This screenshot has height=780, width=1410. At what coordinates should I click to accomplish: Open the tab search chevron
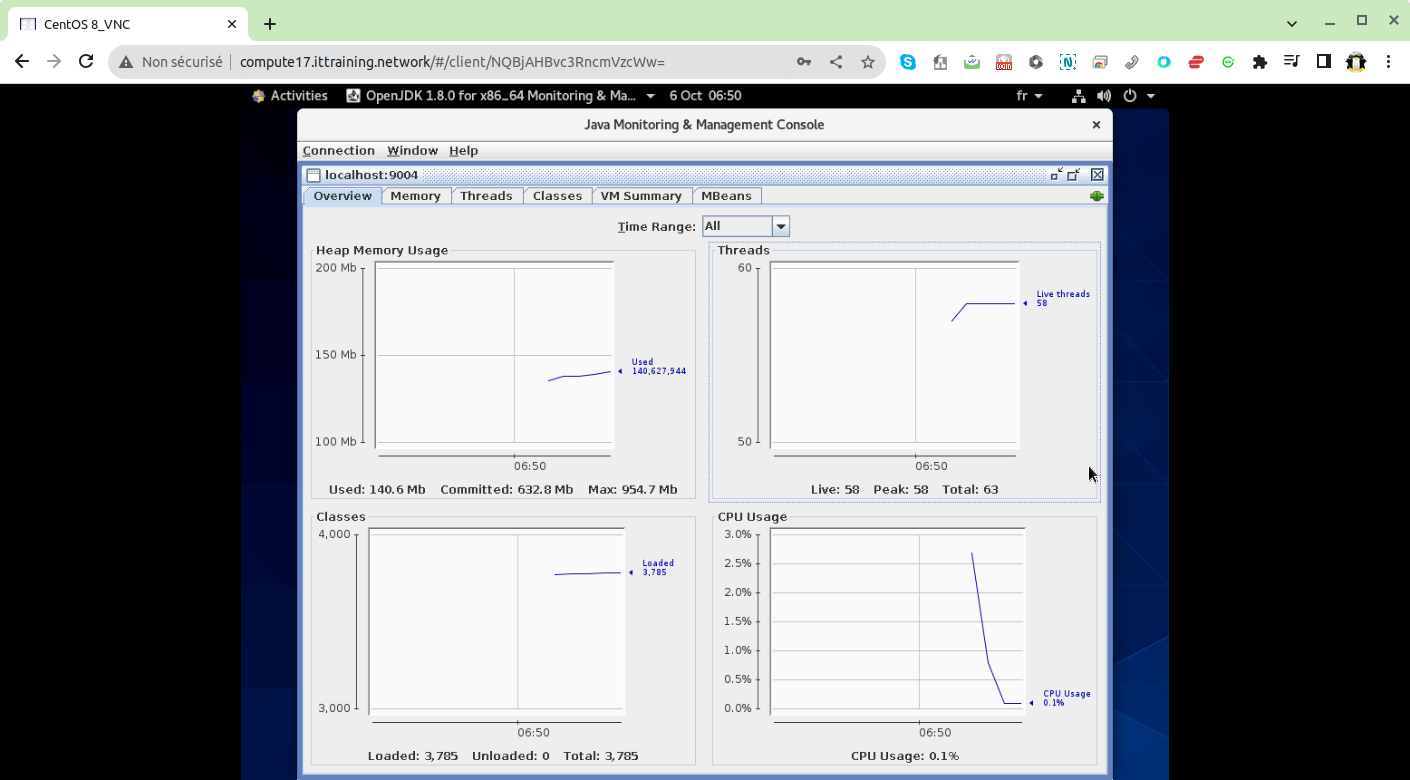(1292, 23)
